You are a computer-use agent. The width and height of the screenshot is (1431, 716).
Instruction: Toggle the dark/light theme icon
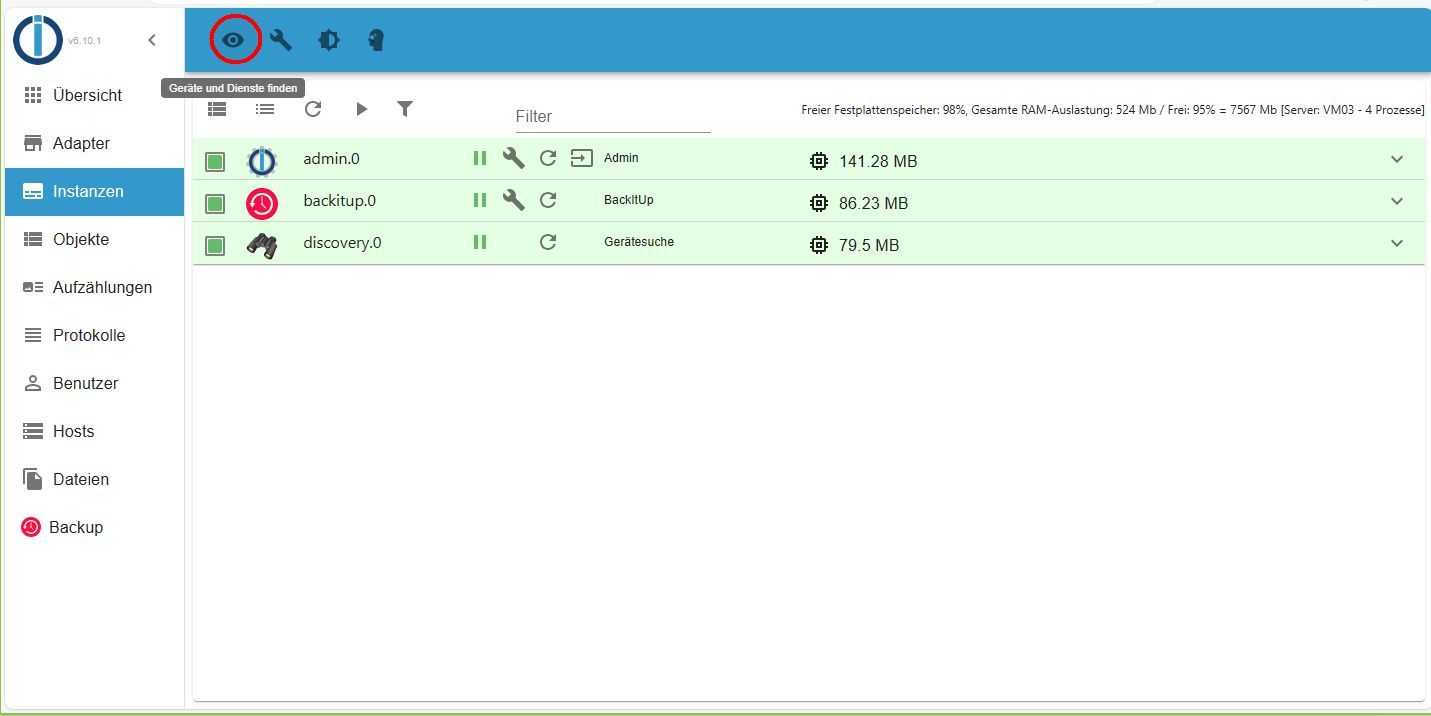pyautogui.click(x=329, y=40)
